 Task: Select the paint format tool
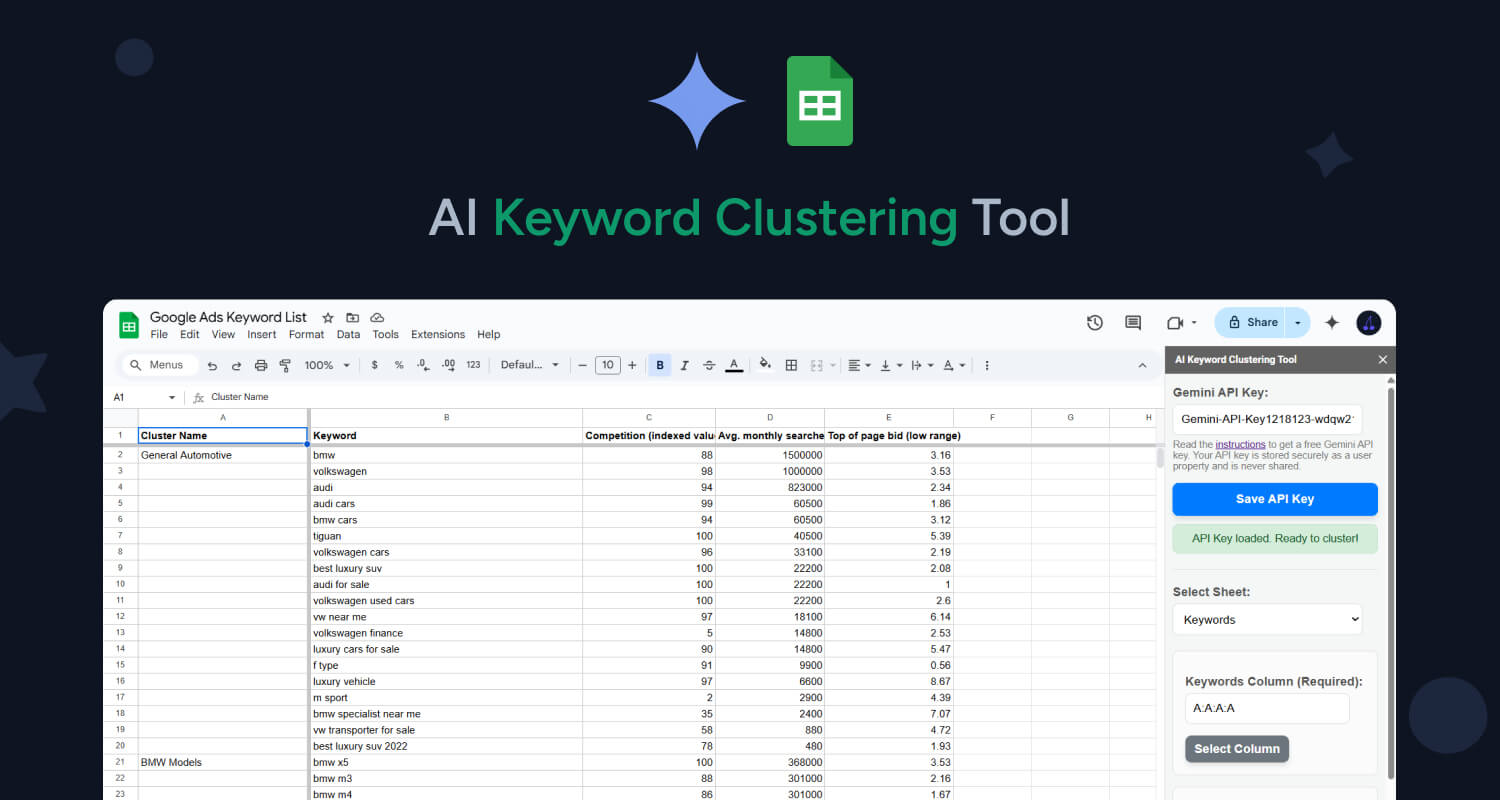point(285,366)
